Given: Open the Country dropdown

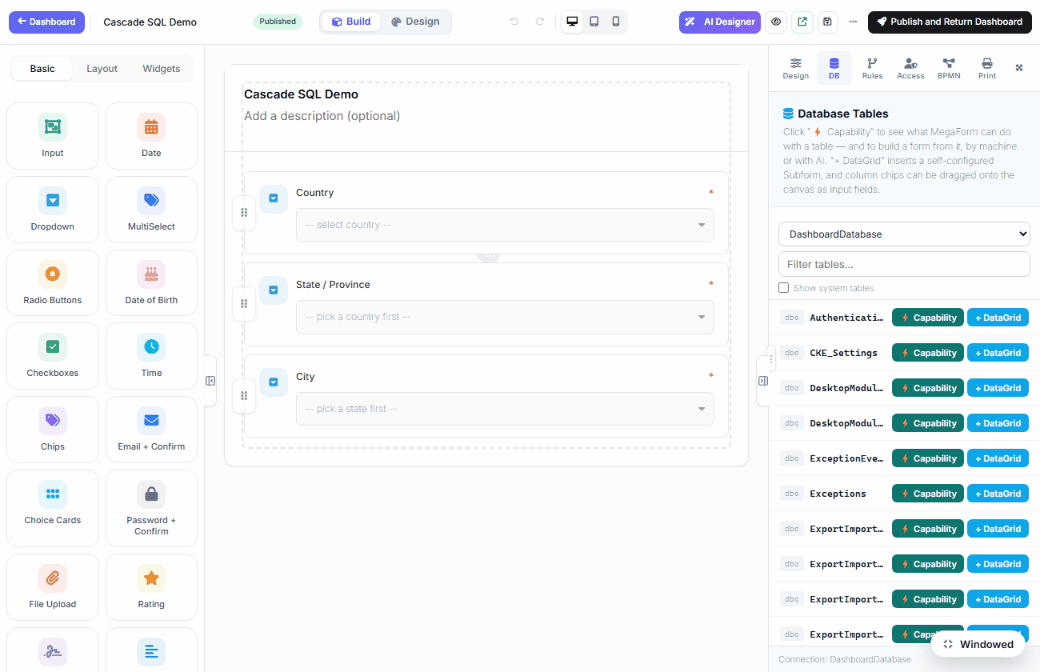Looking at the screenshot, I should 505,225.
